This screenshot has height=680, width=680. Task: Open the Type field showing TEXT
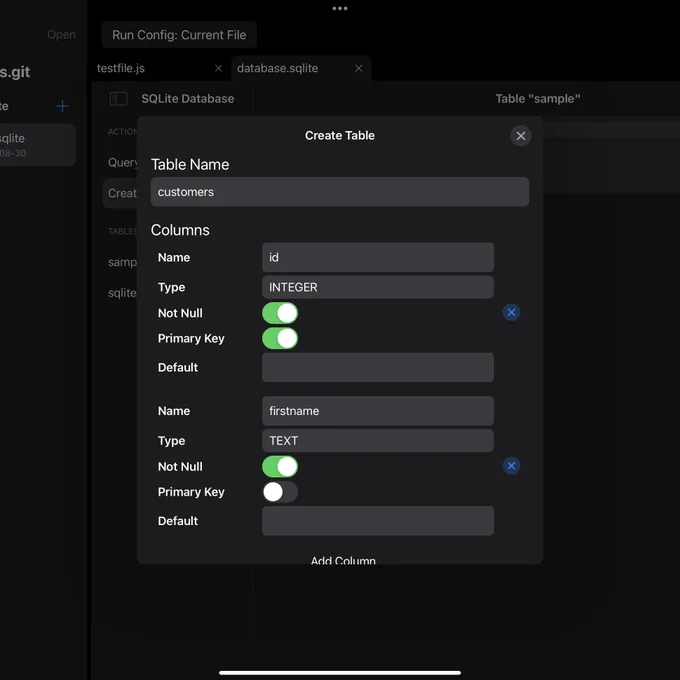tap(378, 441)
